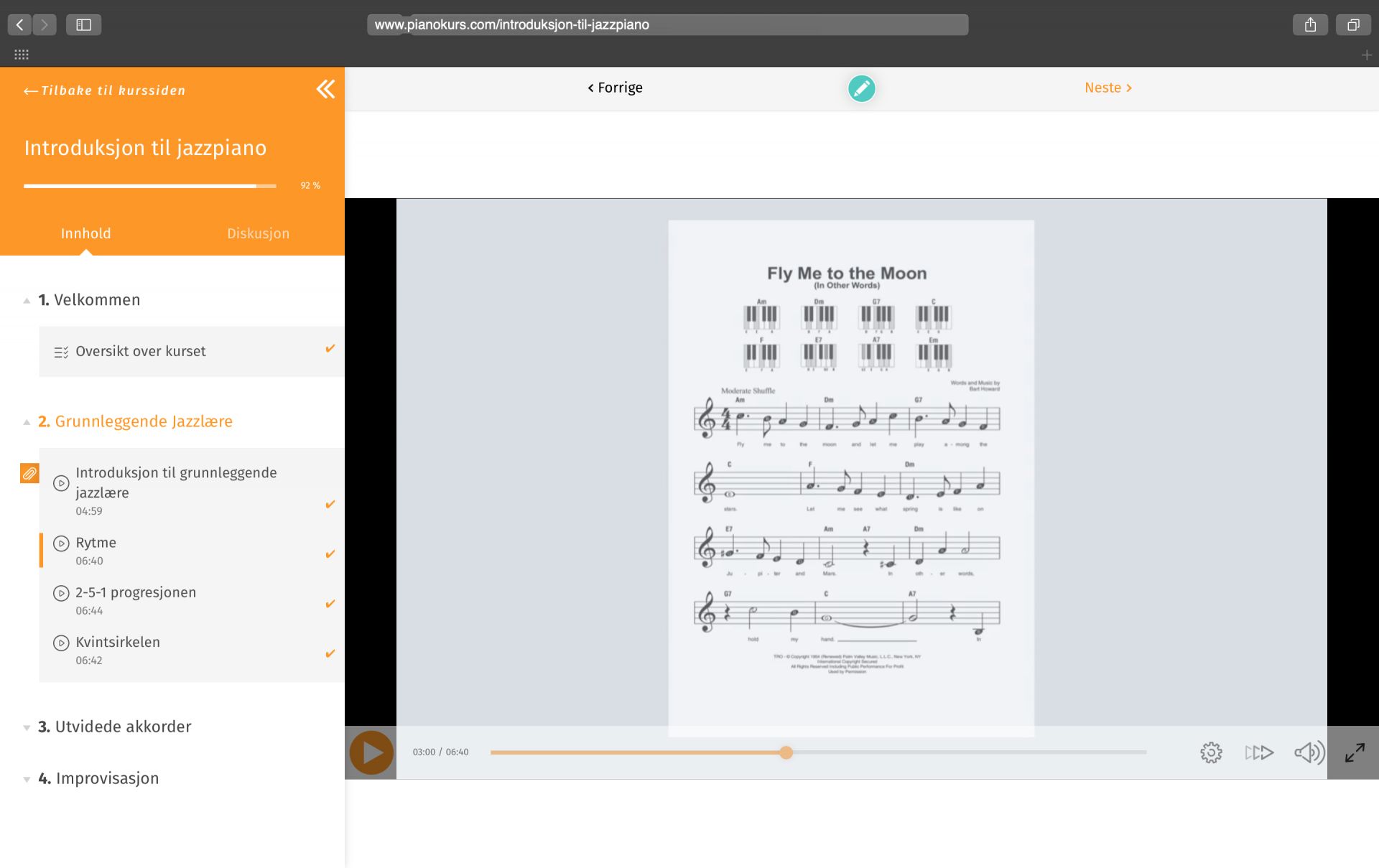Viewport: 1379px width, 868px height.
Task: Click the course progress bar at 92 %
Action: coord(149,186)
